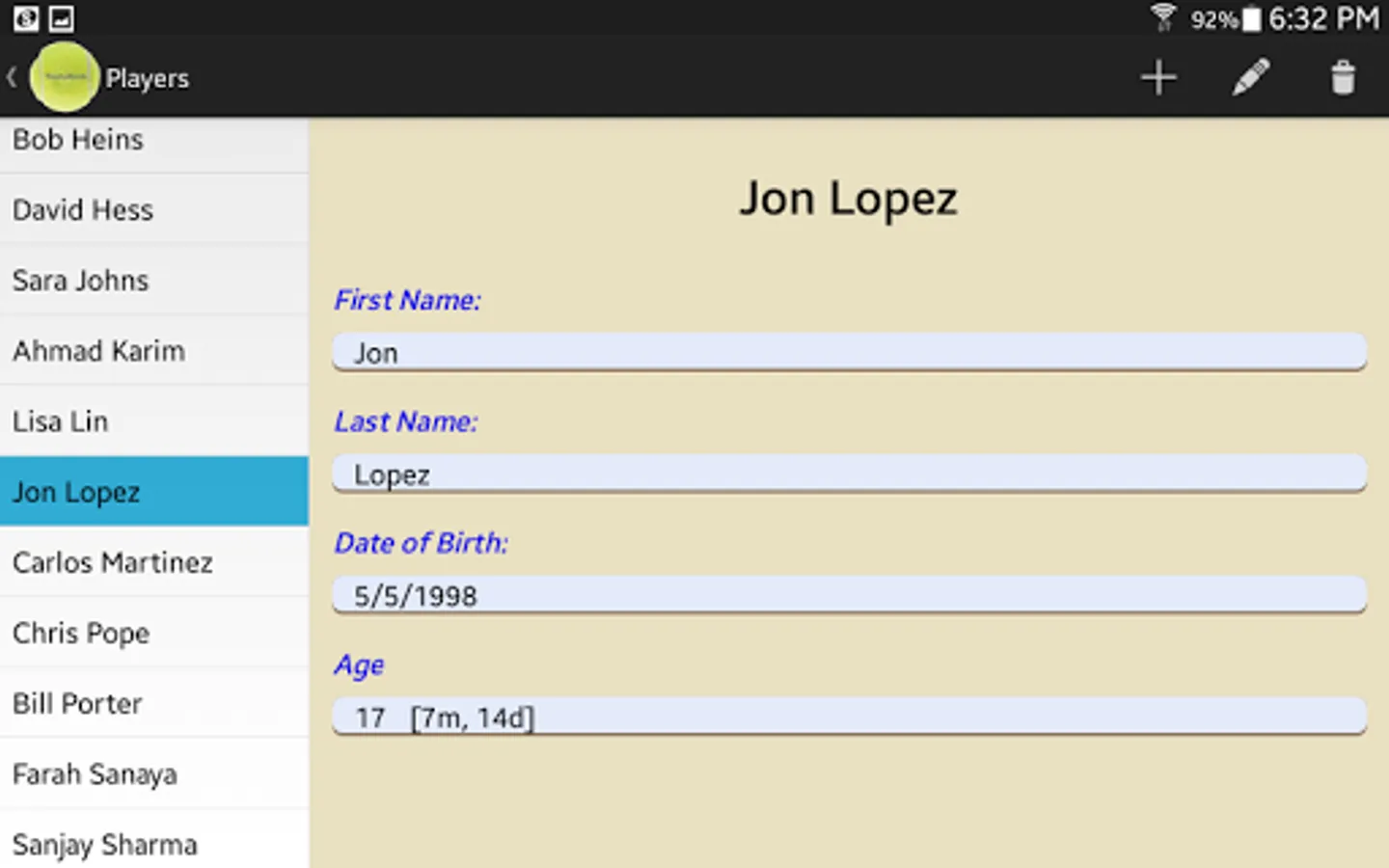Select Lisa Lin in the list
This screenshot has width=1389, height=868.
[x=154, y=421]
